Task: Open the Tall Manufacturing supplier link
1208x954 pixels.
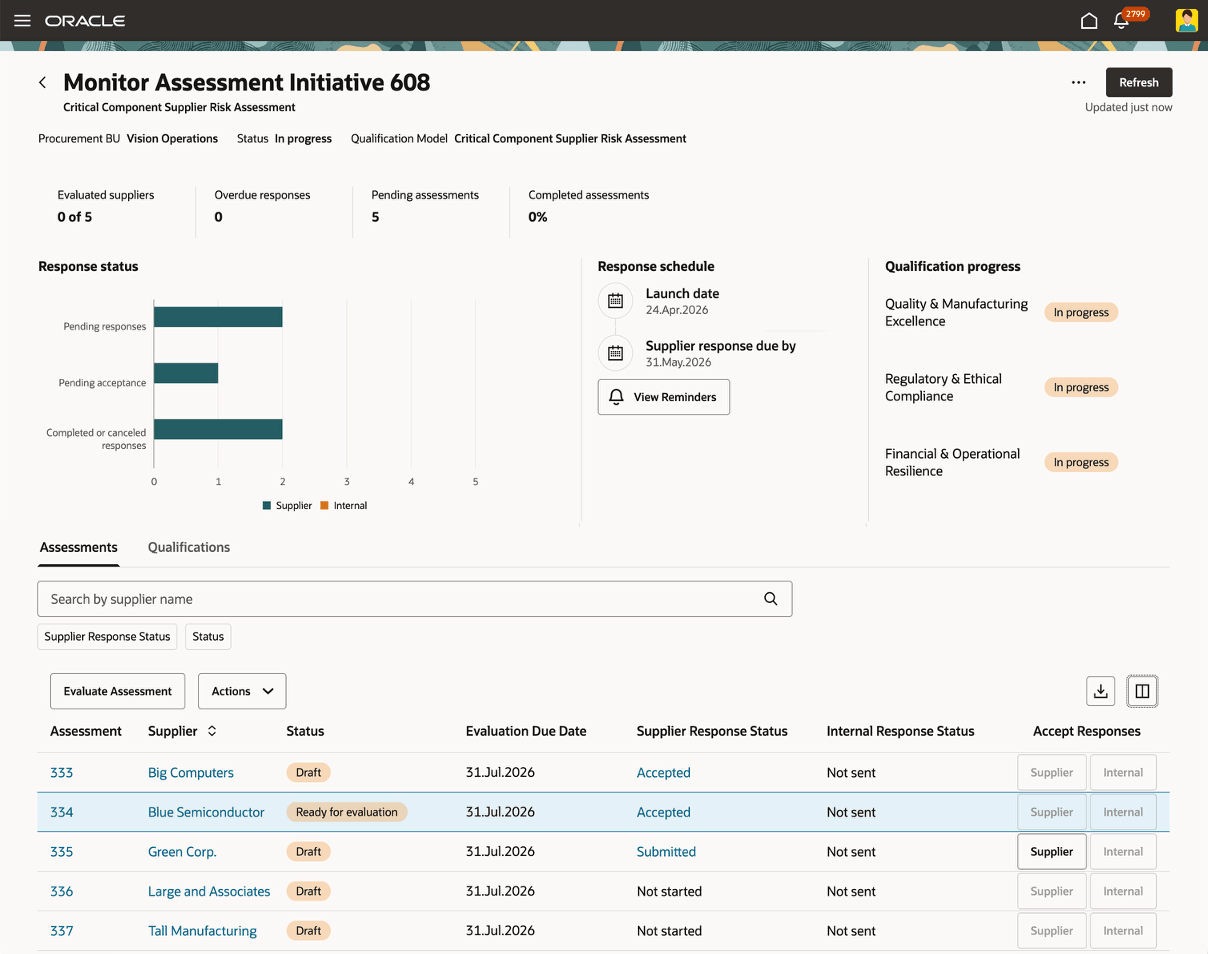Action: 202,931
